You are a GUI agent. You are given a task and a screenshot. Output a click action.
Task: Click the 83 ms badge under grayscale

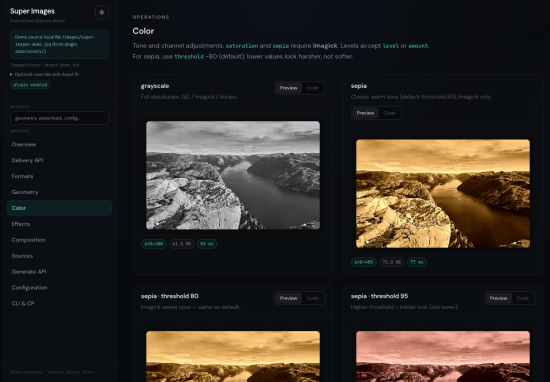(x=207, y=244)
